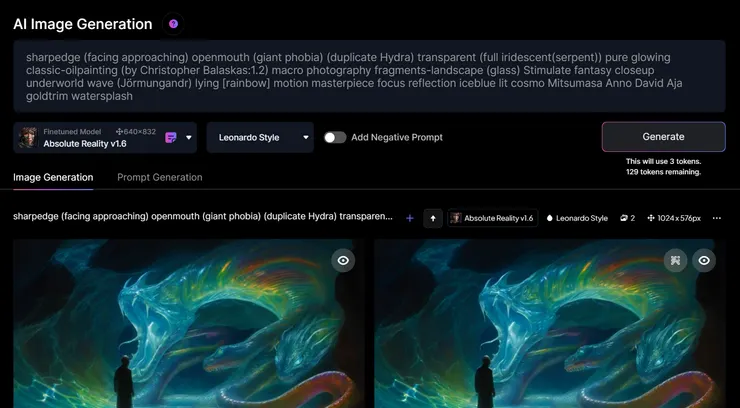Click the Absolute Reality v1.6 tag in results
The width and height of the screenshot is (740, 408).
(x=492, y=218)
